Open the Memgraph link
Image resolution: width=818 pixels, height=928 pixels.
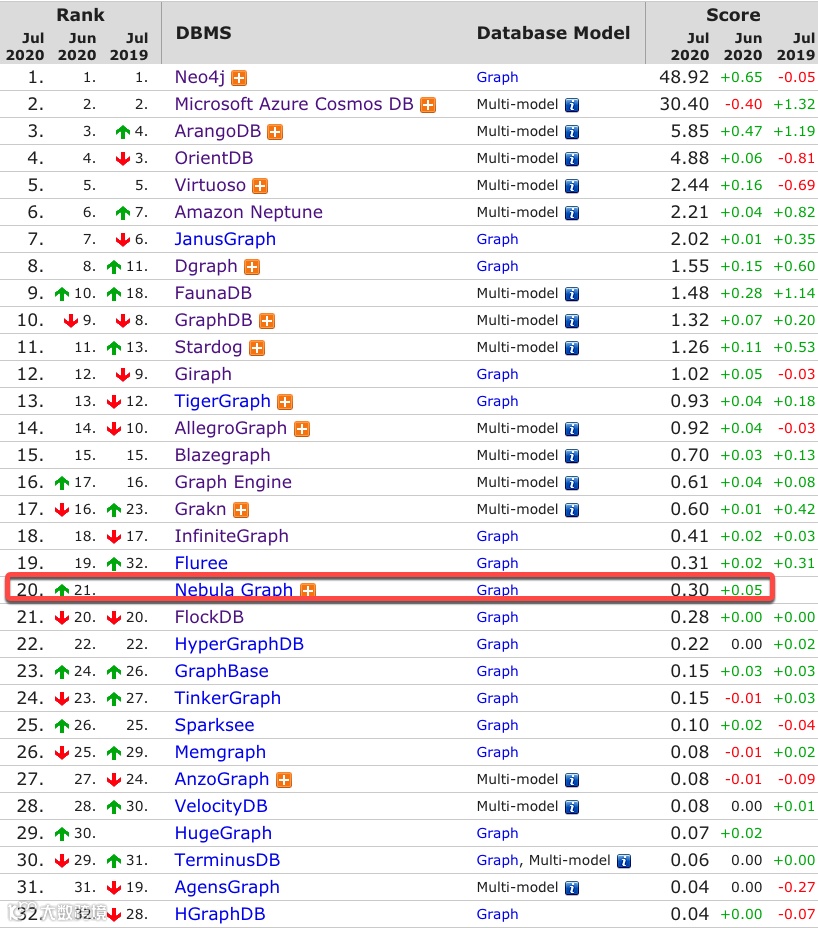click(220, 752)
